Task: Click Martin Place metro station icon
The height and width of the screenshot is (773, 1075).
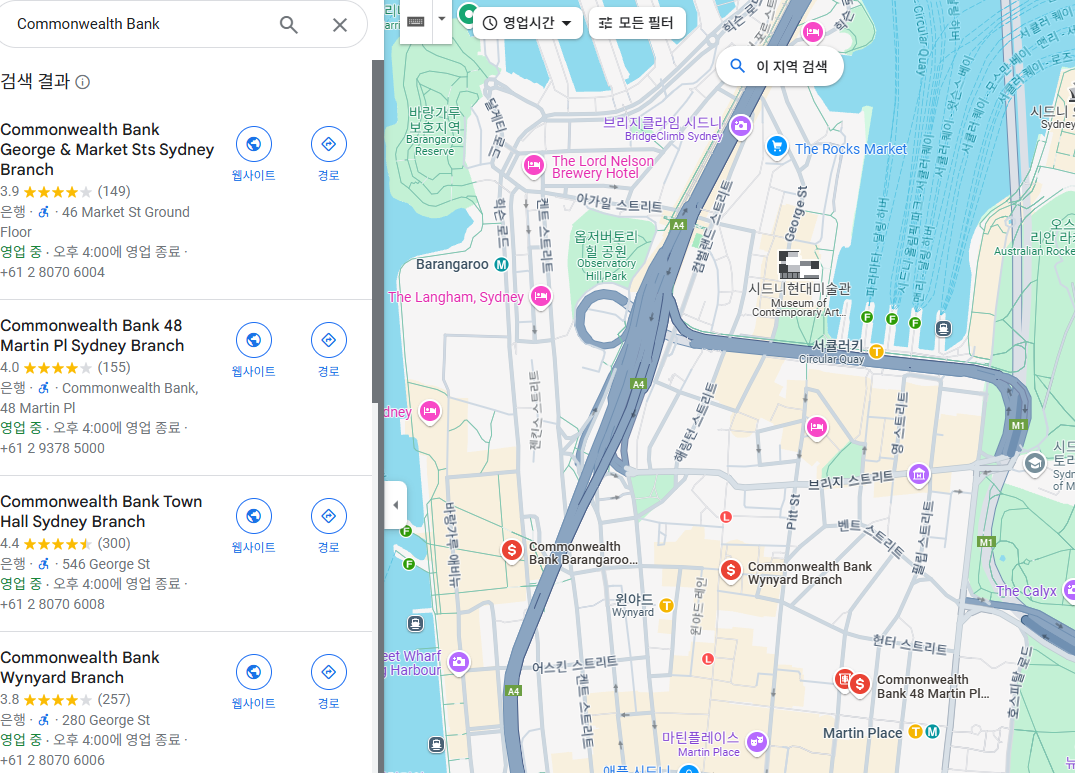Action: (x=932, y=732)
